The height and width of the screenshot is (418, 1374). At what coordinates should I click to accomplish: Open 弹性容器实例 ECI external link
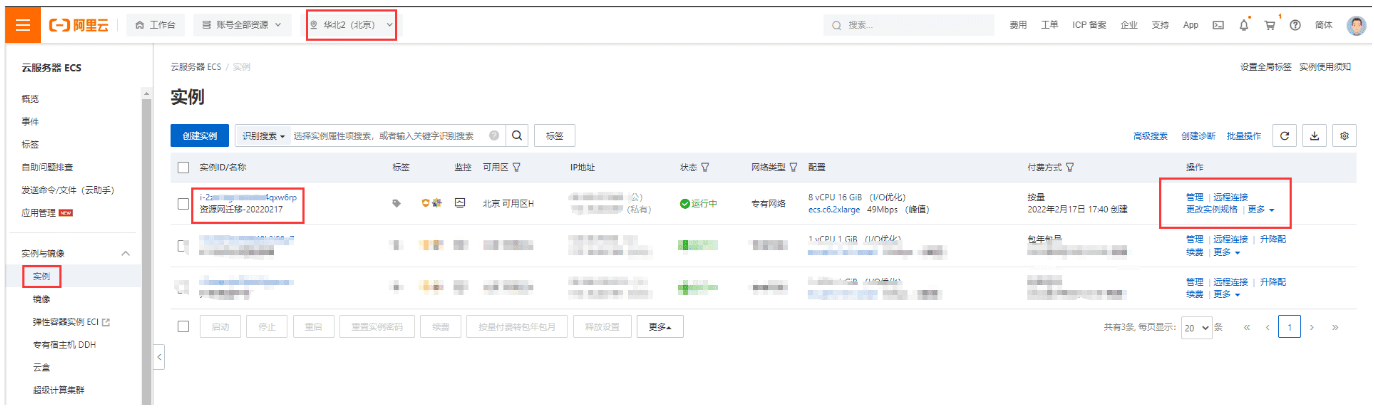tap(71, 322)
